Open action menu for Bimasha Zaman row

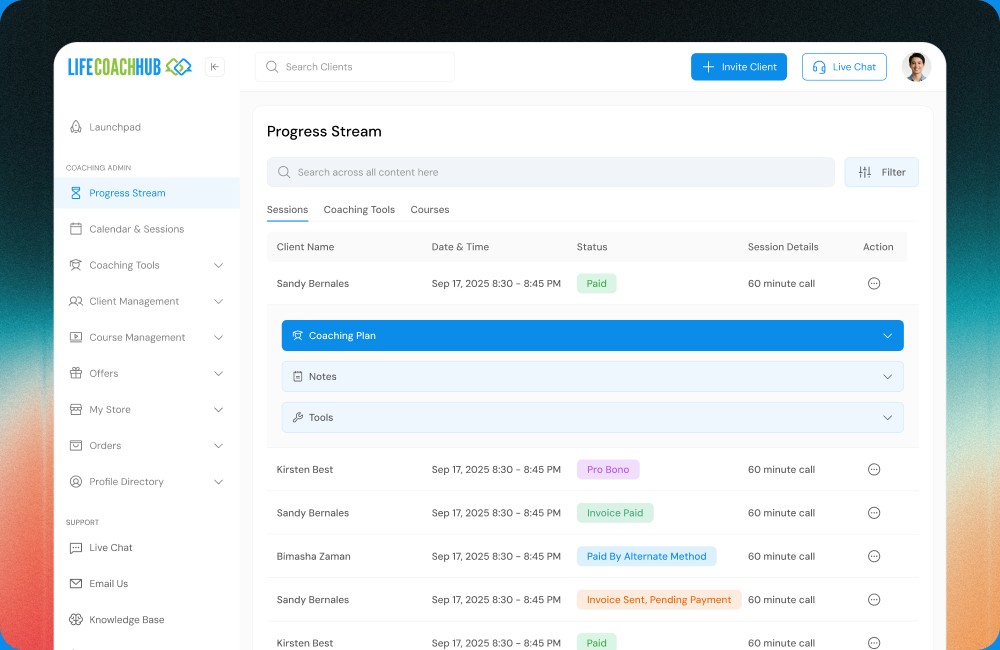pos(874,556)
